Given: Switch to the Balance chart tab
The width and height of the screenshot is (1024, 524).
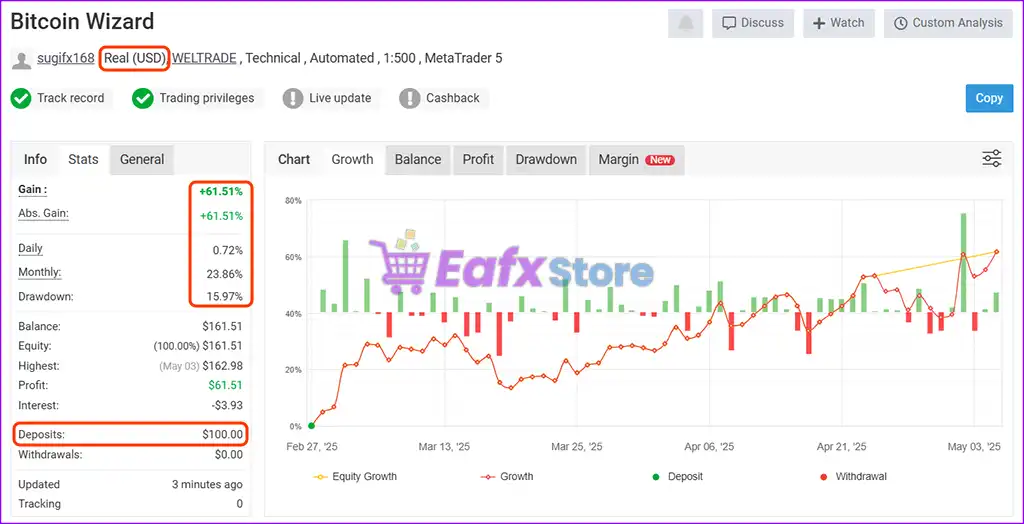Looking at the screenshot, I should pos(418,159).
